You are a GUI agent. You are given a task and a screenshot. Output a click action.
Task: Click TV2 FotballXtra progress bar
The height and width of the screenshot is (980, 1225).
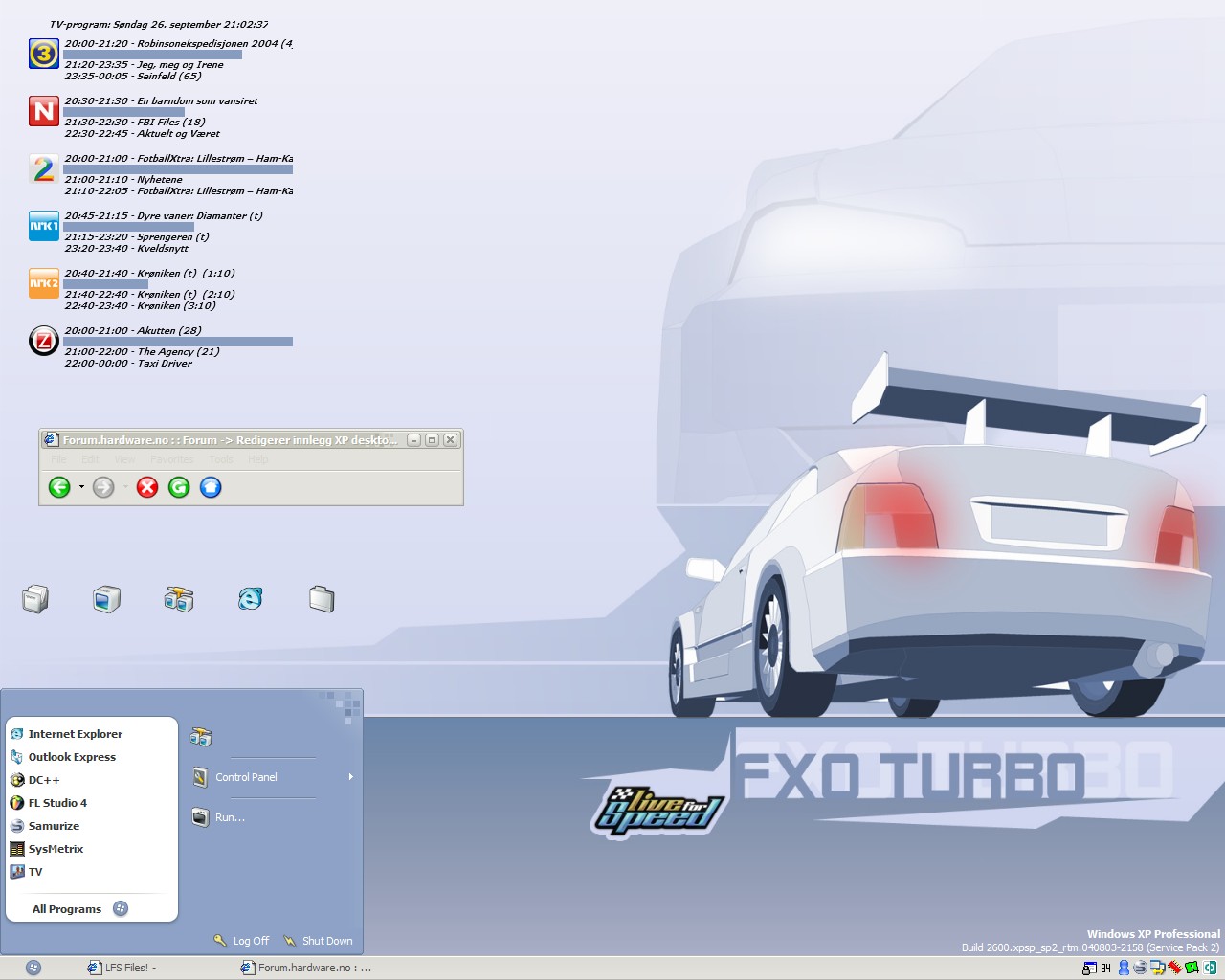coord(178,169)
